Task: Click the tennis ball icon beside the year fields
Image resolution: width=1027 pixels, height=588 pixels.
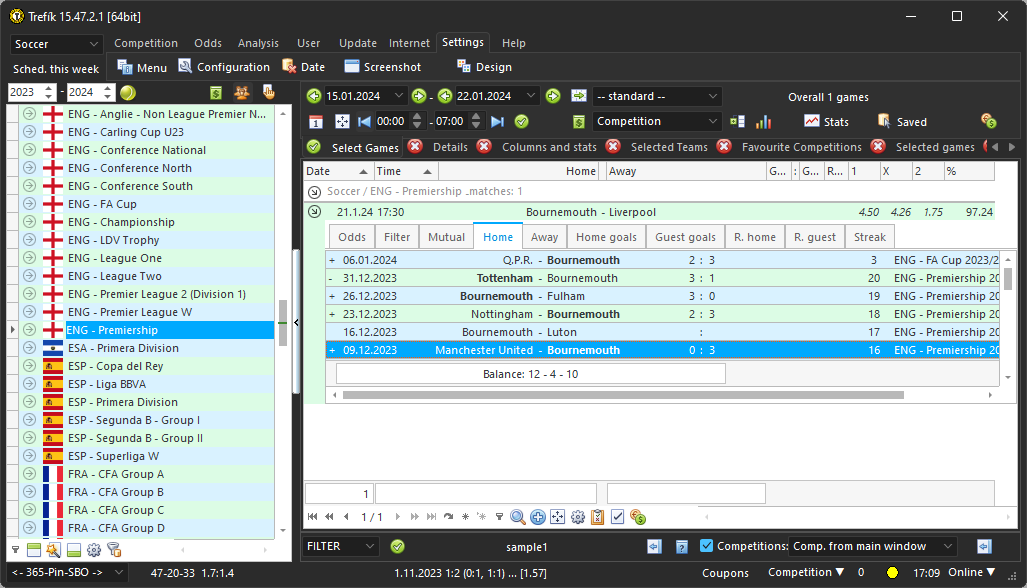Action: [128, 93]
